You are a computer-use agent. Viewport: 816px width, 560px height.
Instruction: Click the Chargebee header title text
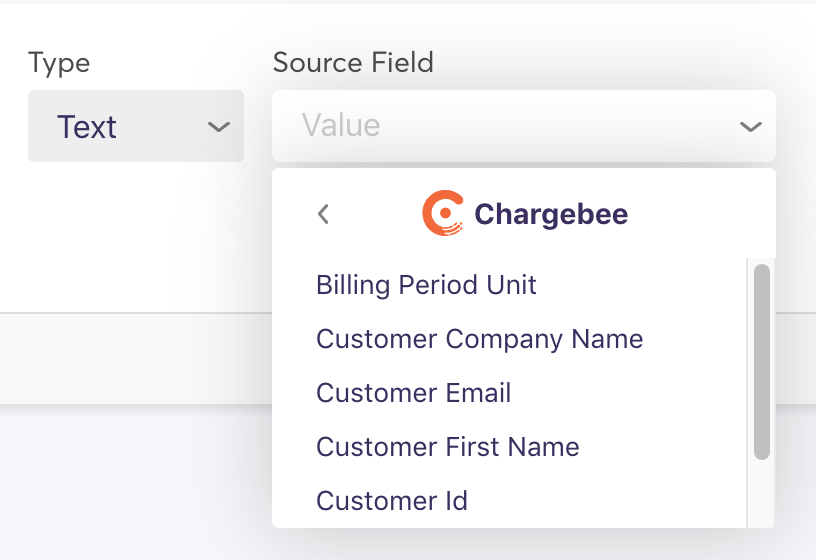(551, 214)
